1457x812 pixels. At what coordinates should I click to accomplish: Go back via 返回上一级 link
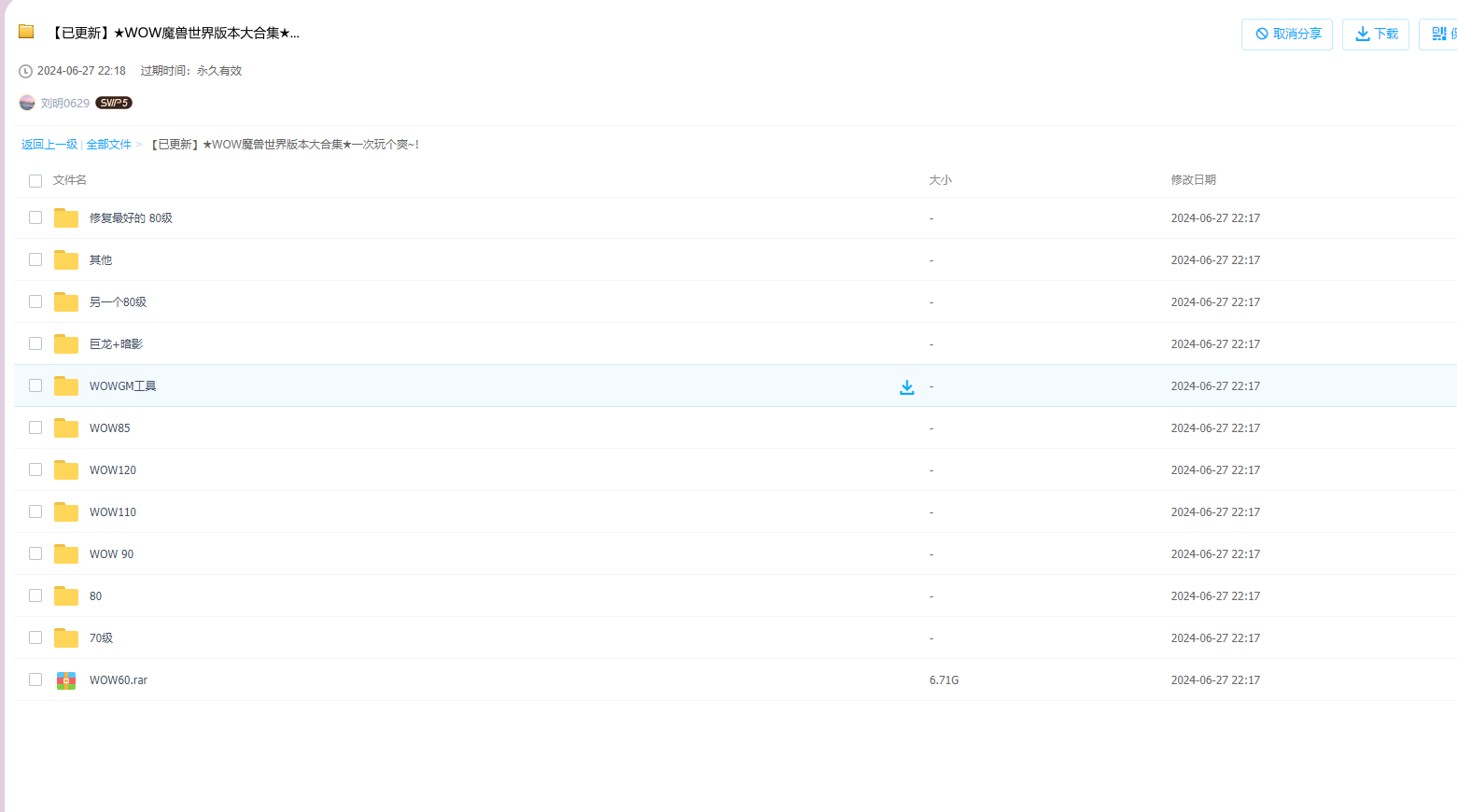tap(49, 145)
